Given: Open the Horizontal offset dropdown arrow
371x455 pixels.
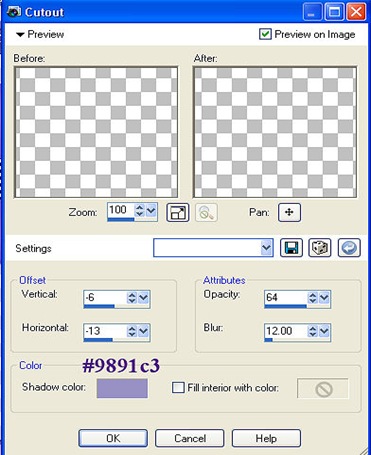Looking at the screenshot, I should coord(144,331).
